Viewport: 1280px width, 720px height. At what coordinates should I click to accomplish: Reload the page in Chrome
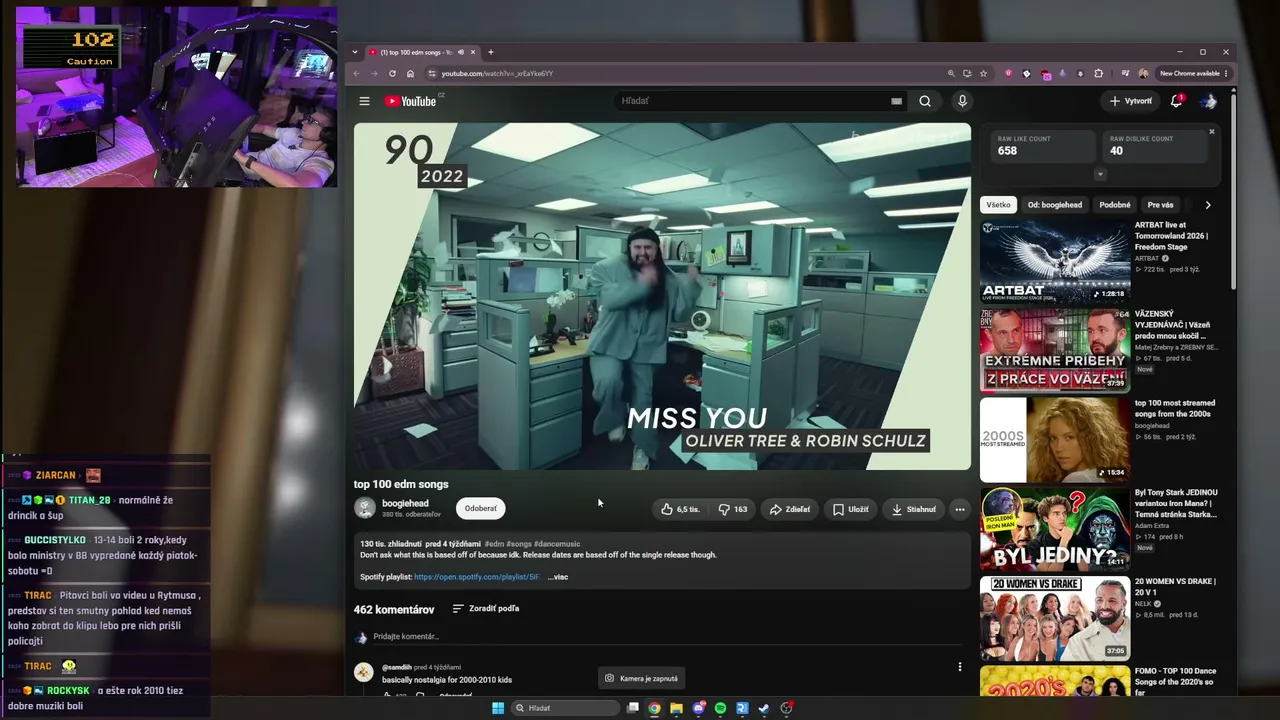coord(392,73)
